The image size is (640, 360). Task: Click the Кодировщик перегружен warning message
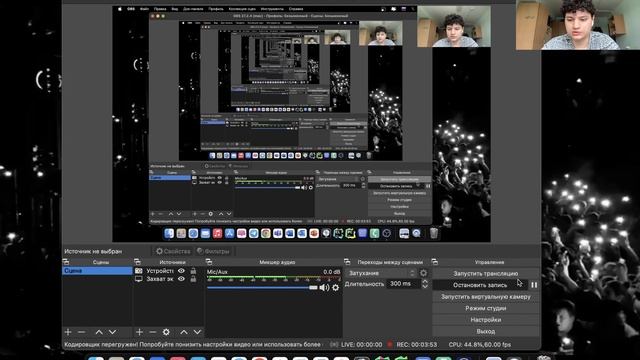(192, 344)
